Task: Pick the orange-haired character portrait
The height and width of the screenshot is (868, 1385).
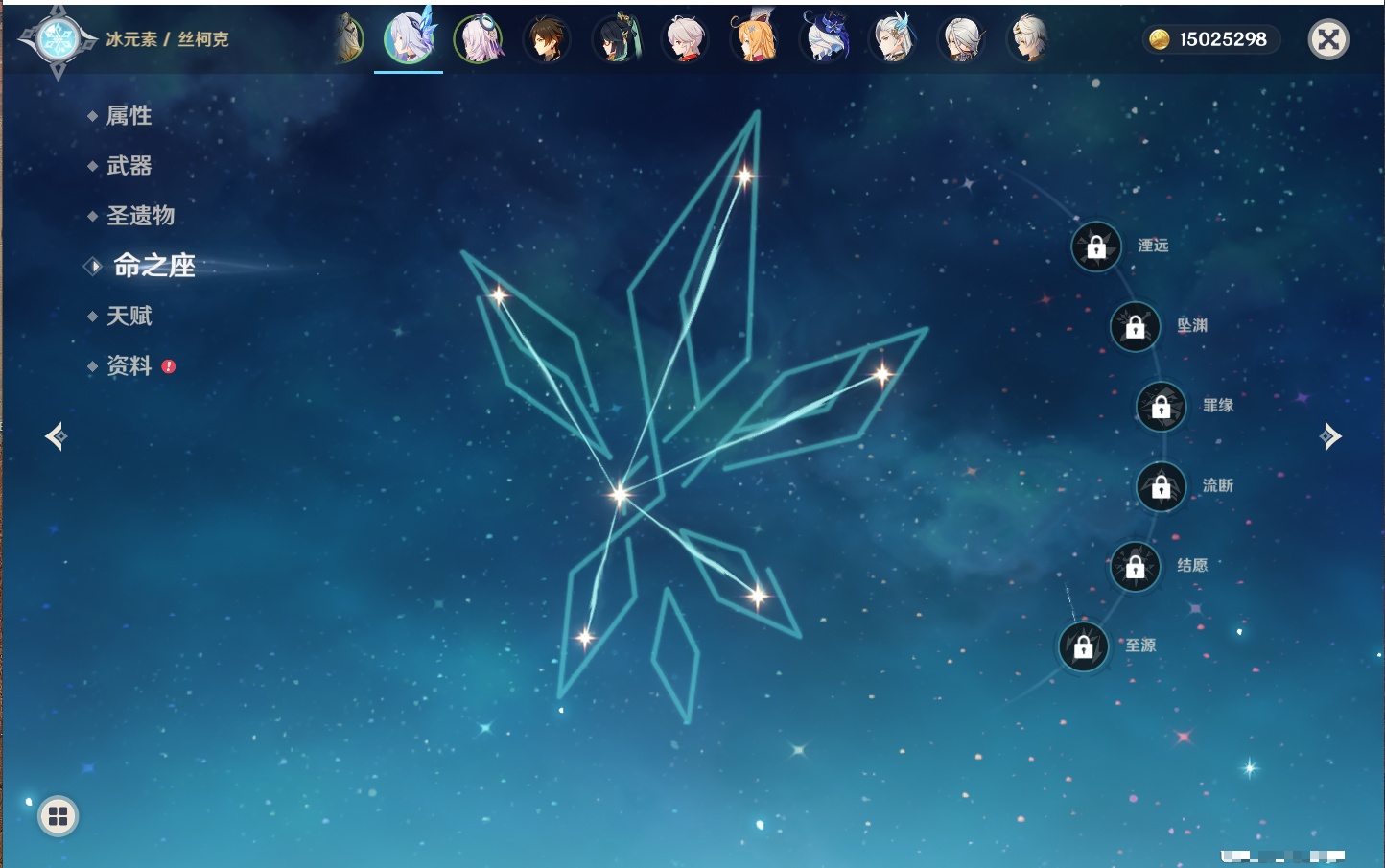Action: tap(755, 38)
